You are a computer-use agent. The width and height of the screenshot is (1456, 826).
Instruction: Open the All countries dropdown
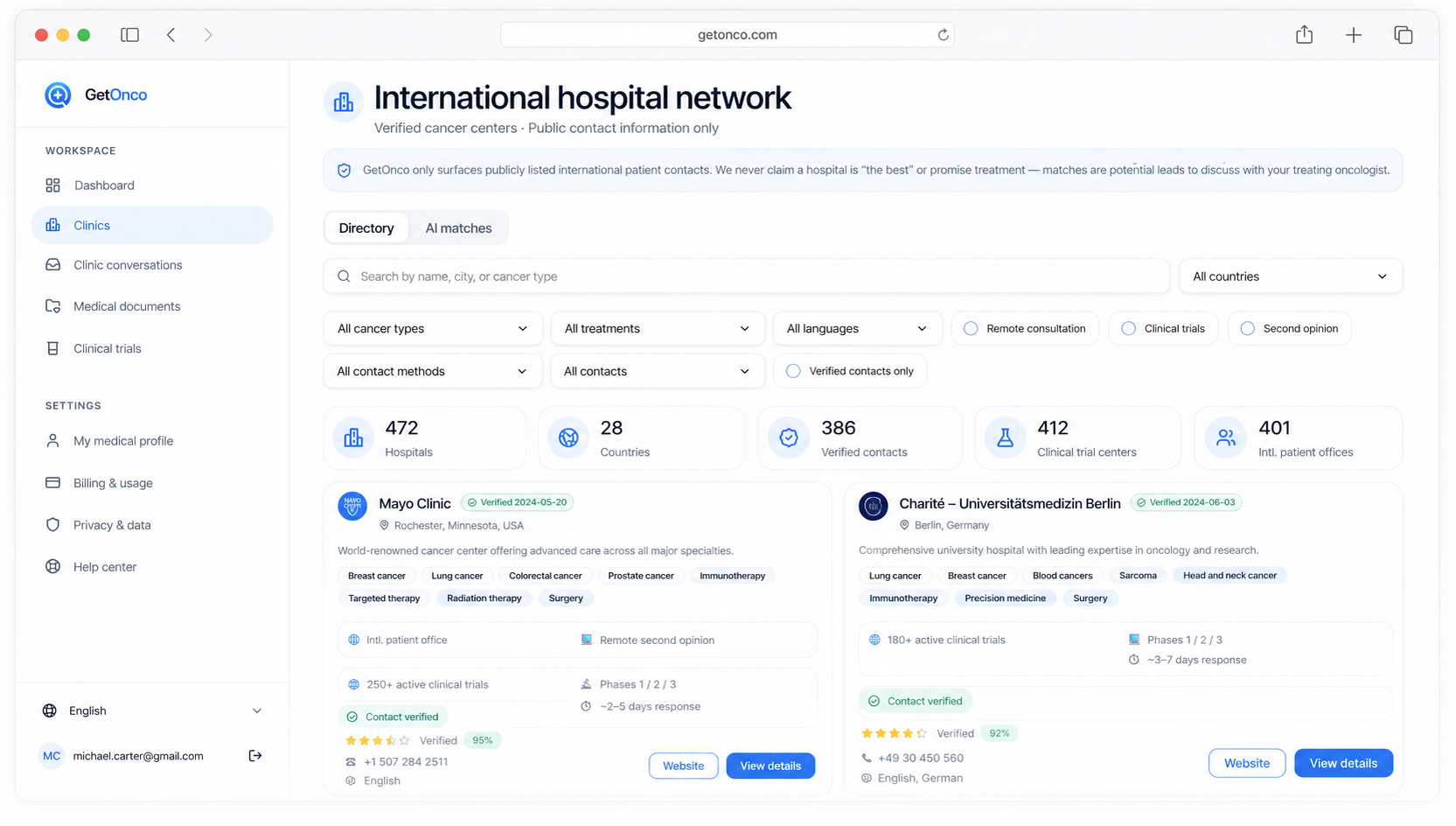click(1291, 276)
